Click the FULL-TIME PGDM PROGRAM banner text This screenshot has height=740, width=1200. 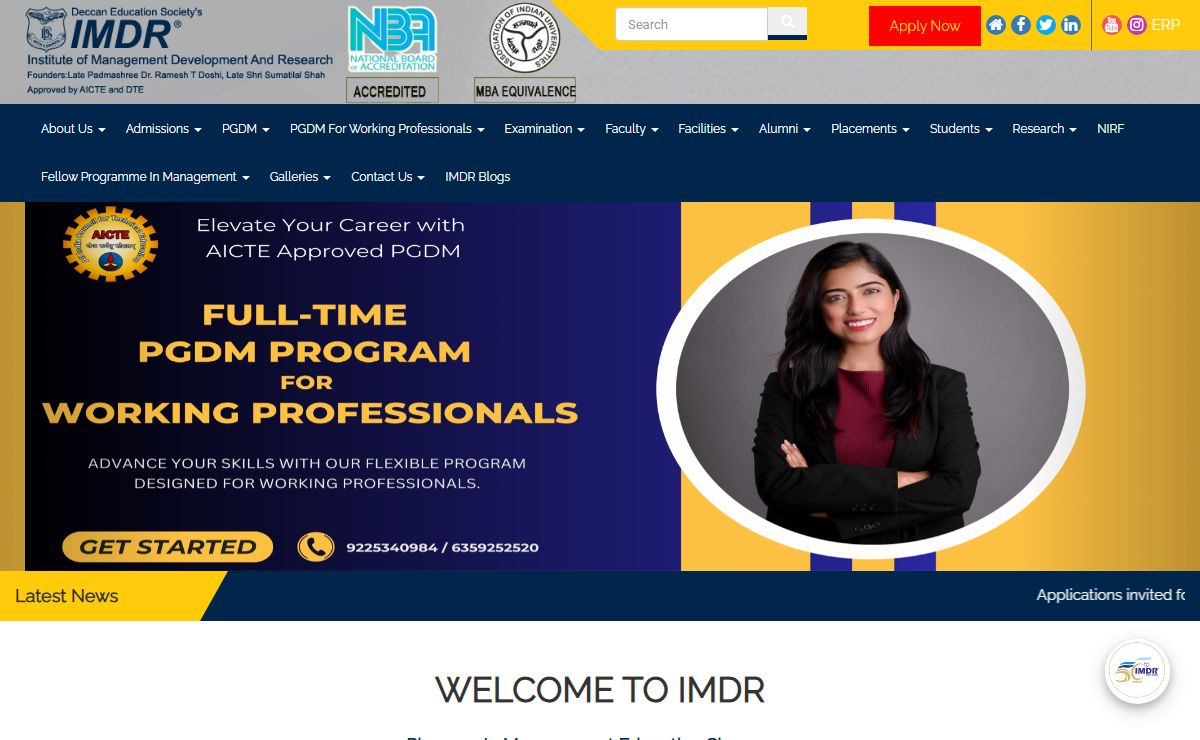pyautogui.click(x=304, y=333)
